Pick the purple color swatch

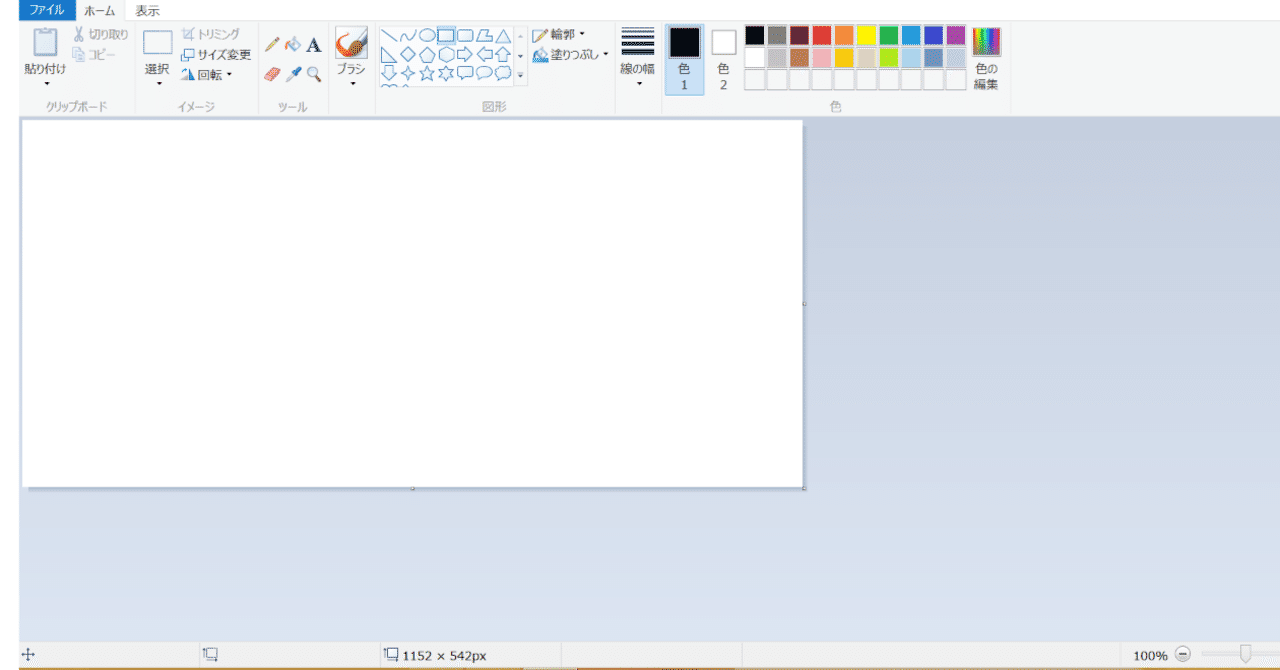(956, 35)
